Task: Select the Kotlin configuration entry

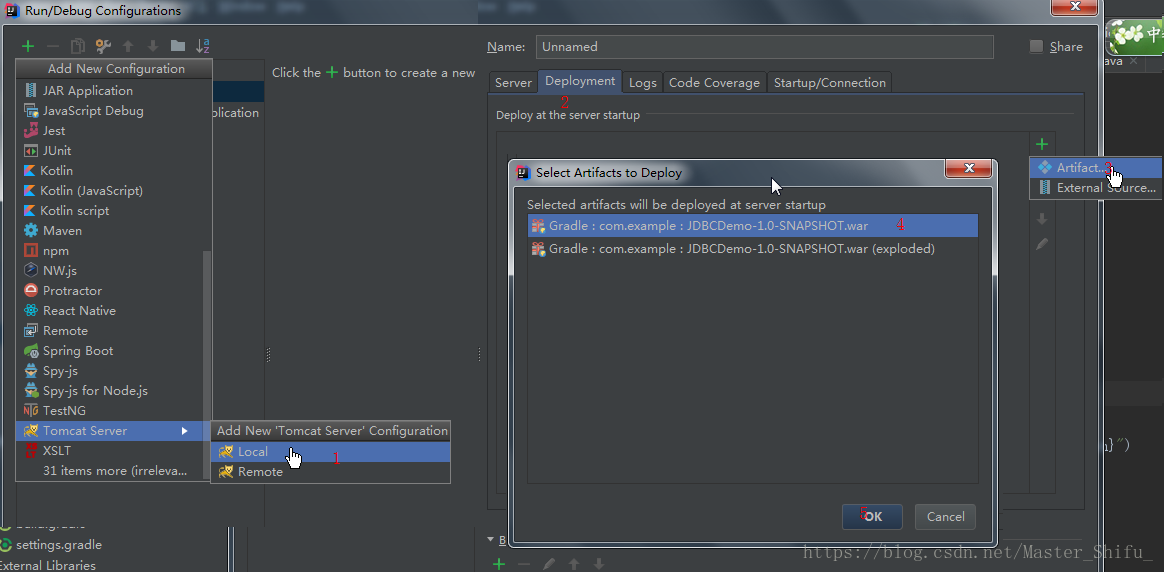Action: [x=109, y=171]
